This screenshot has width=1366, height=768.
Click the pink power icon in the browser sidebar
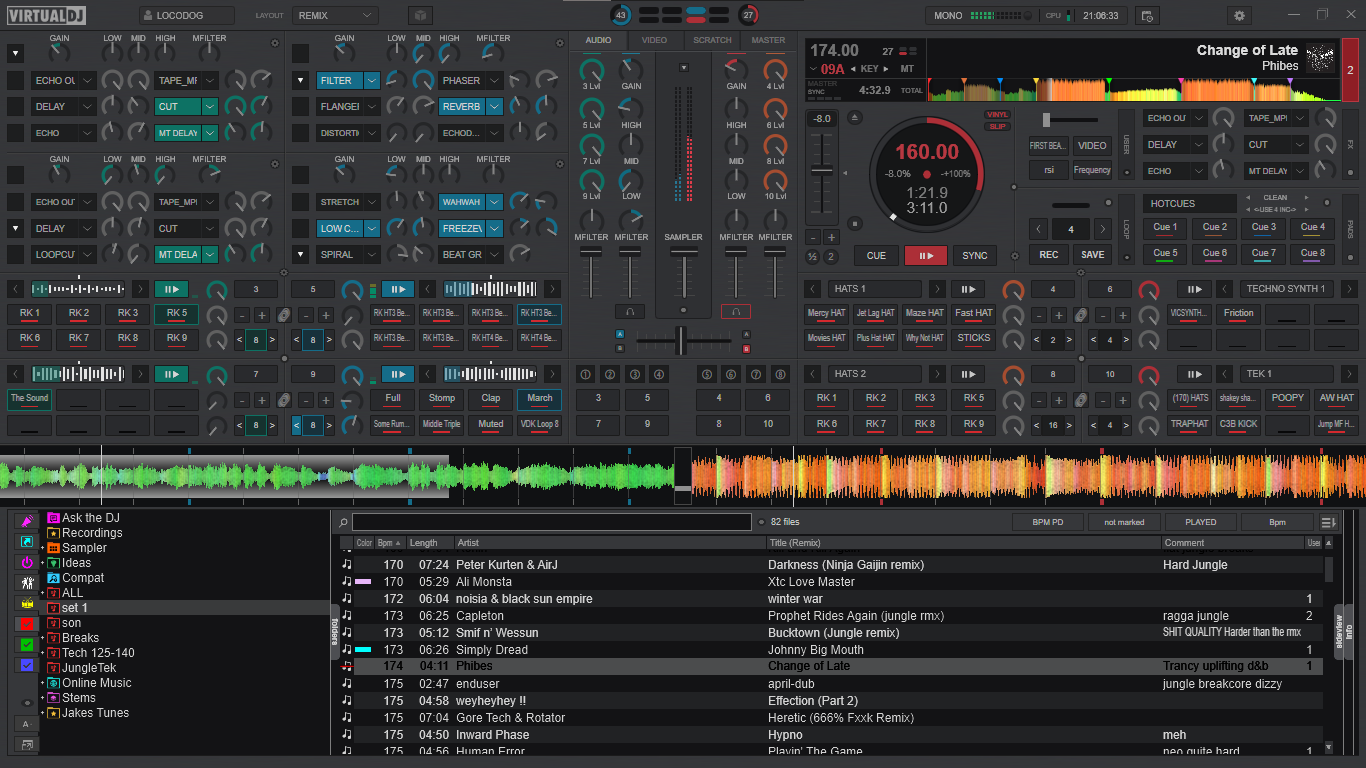pos(27,563)
